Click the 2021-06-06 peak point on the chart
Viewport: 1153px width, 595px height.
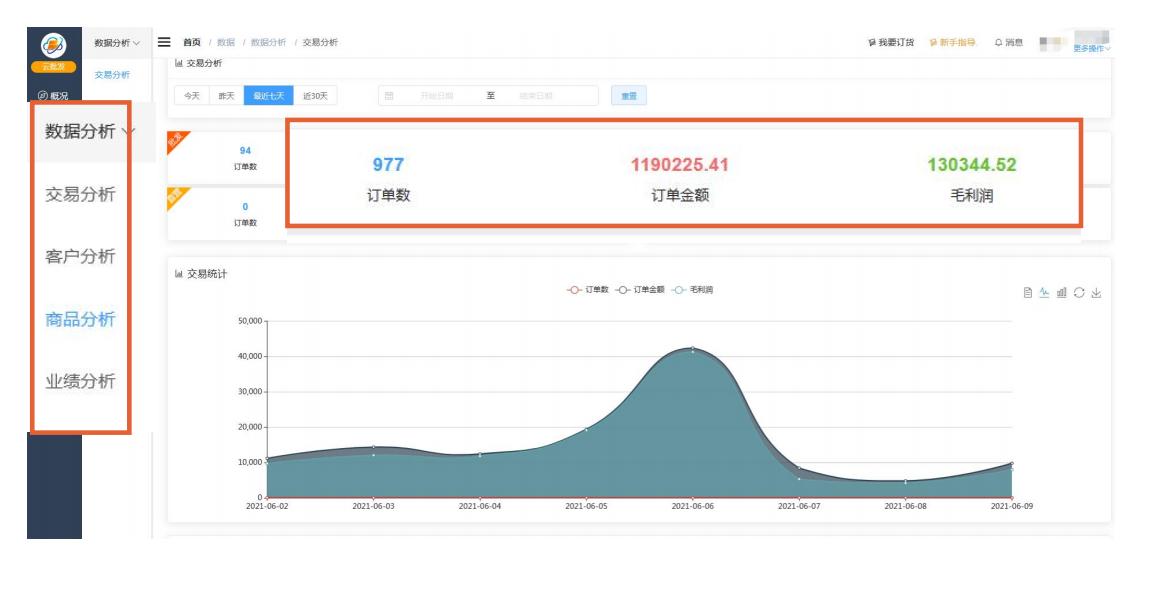point(691,350)
